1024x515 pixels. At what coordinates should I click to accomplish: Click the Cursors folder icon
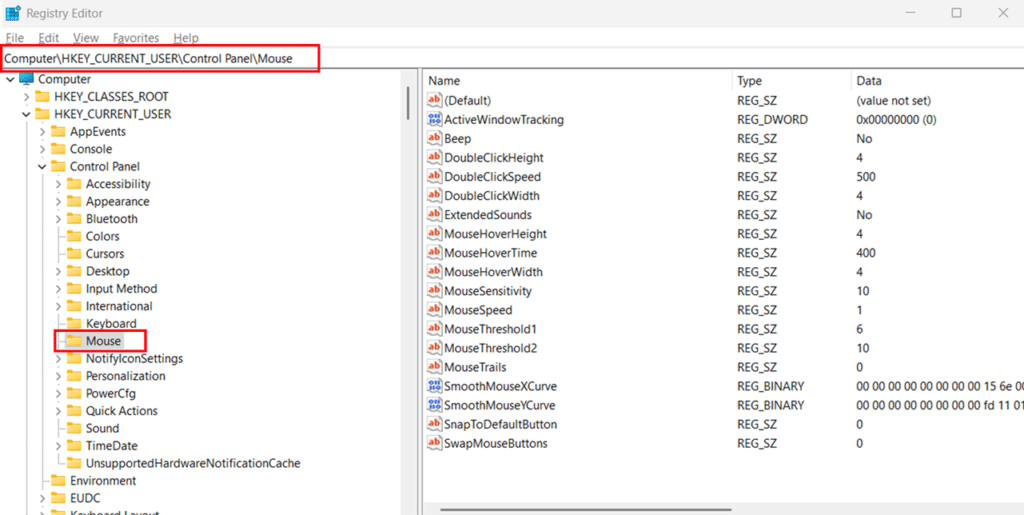tap(74, 253)
